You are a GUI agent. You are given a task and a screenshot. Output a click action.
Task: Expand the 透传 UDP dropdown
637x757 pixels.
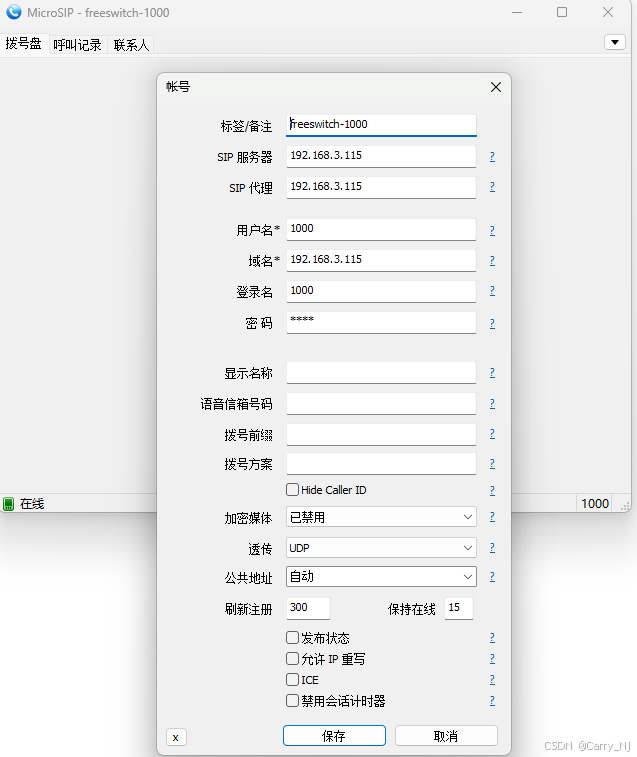(381, 548)
